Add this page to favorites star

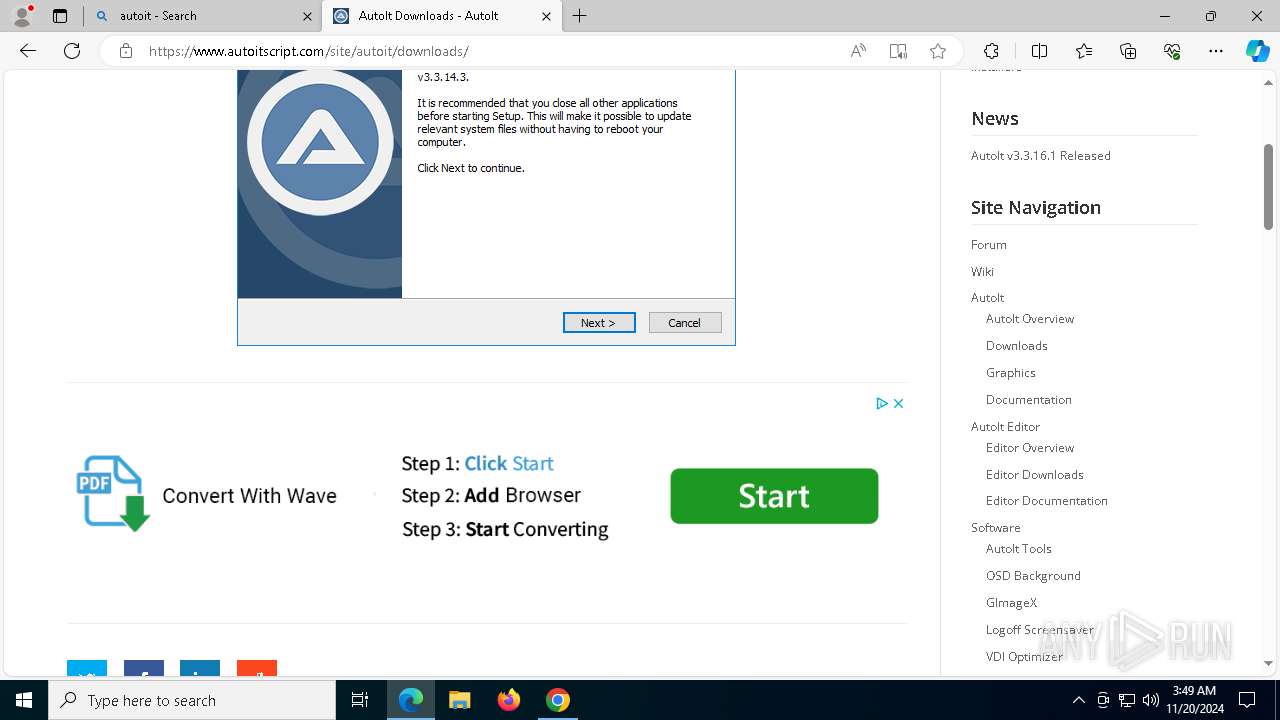(x=938, y=51)
